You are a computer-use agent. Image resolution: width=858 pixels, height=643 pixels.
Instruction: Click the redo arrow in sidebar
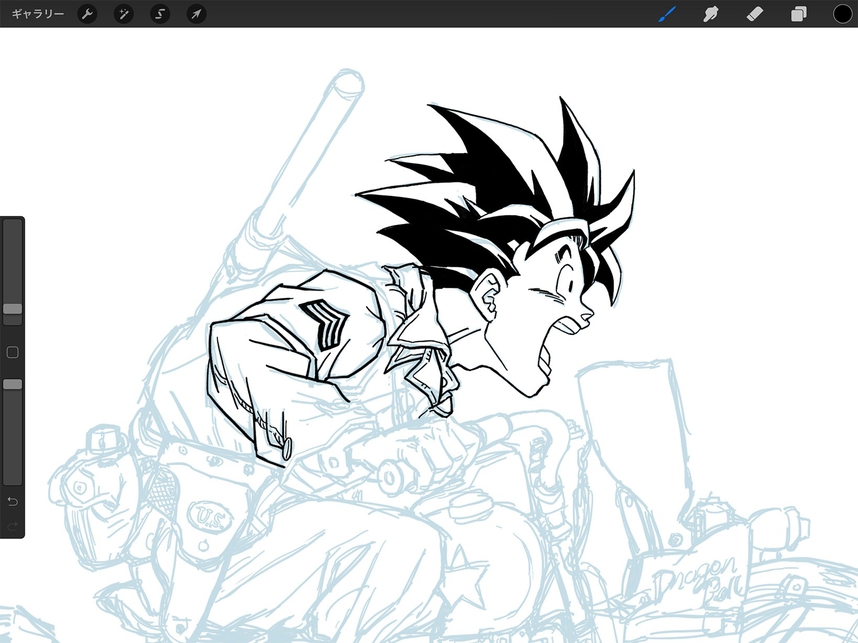point(13,524)
